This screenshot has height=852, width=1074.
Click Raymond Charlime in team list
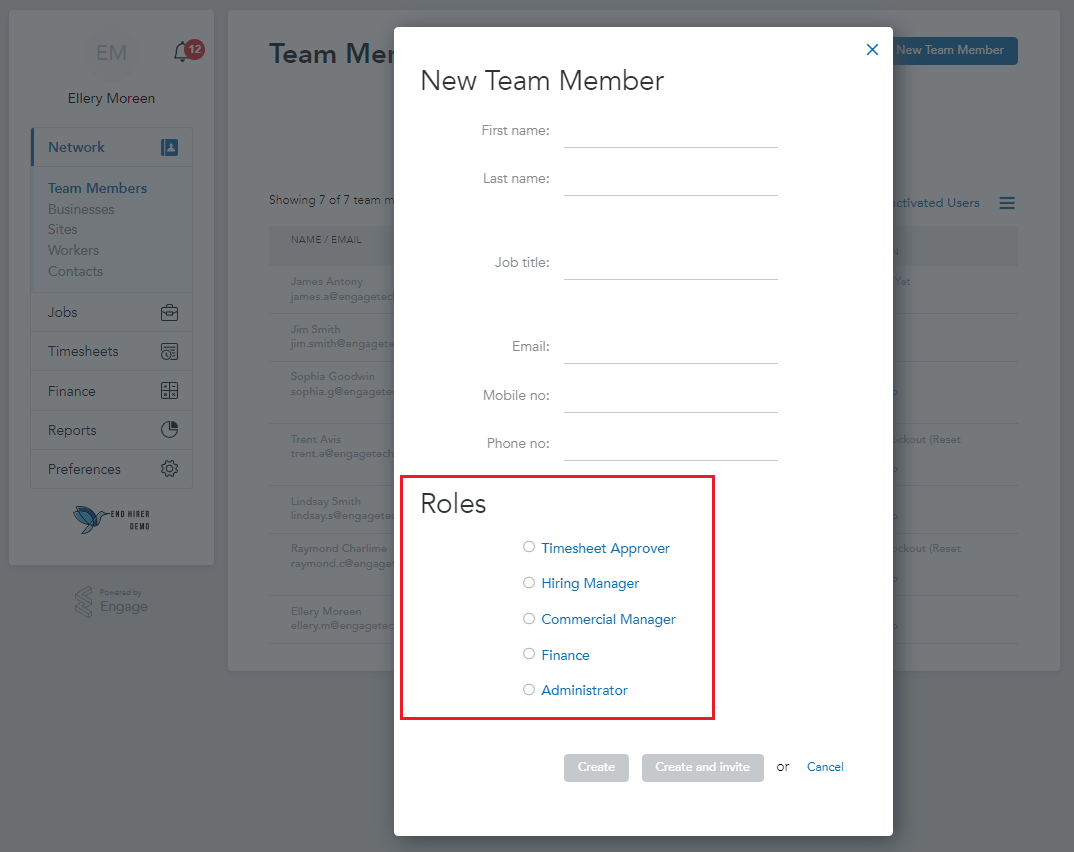pos(338,549)
